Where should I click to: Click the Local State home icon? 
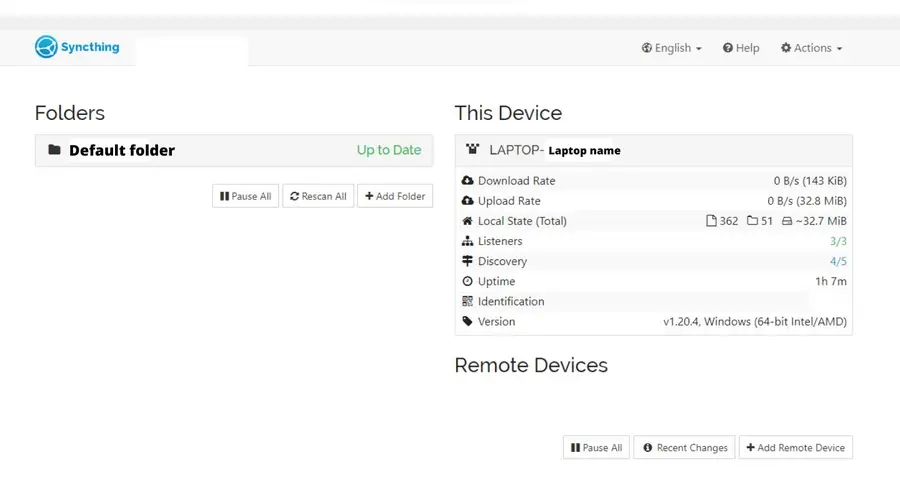(x=467, y=221)
